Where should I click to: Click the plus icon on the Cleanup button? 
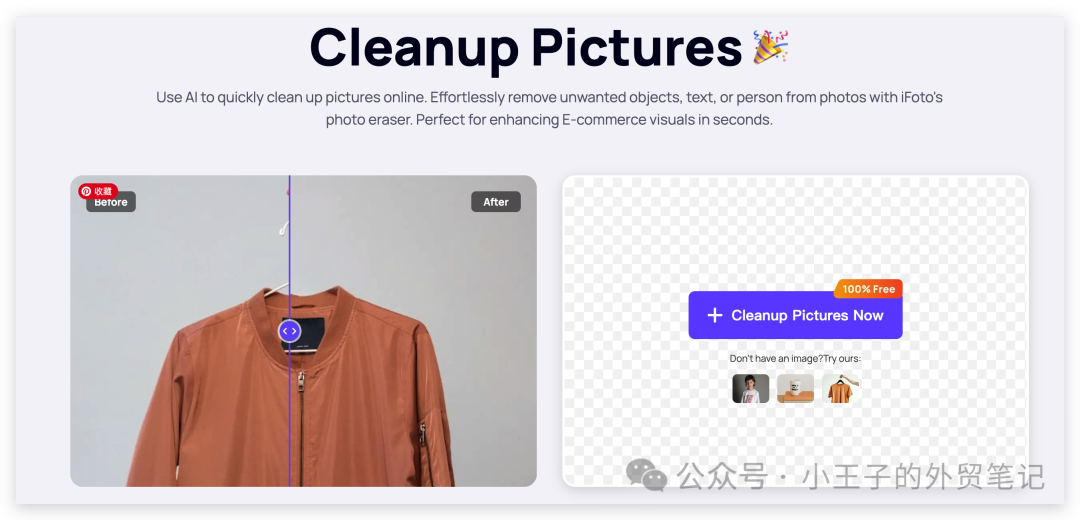(715, 315)
